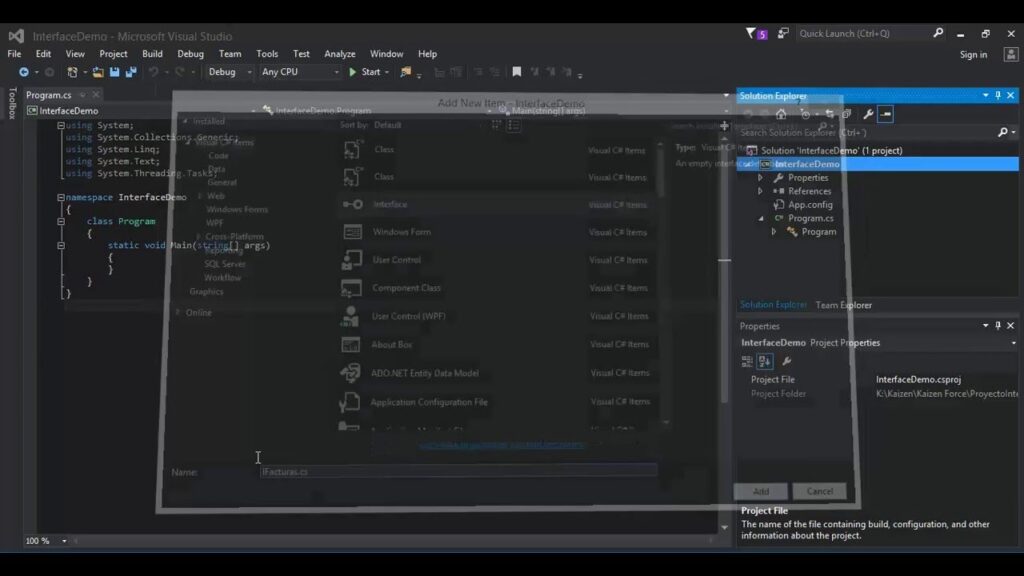The image size is (1024, 576).
Task: Expand the Properties node in Solution Explorer
Action: pyautogui.click(x=760, y=178)
